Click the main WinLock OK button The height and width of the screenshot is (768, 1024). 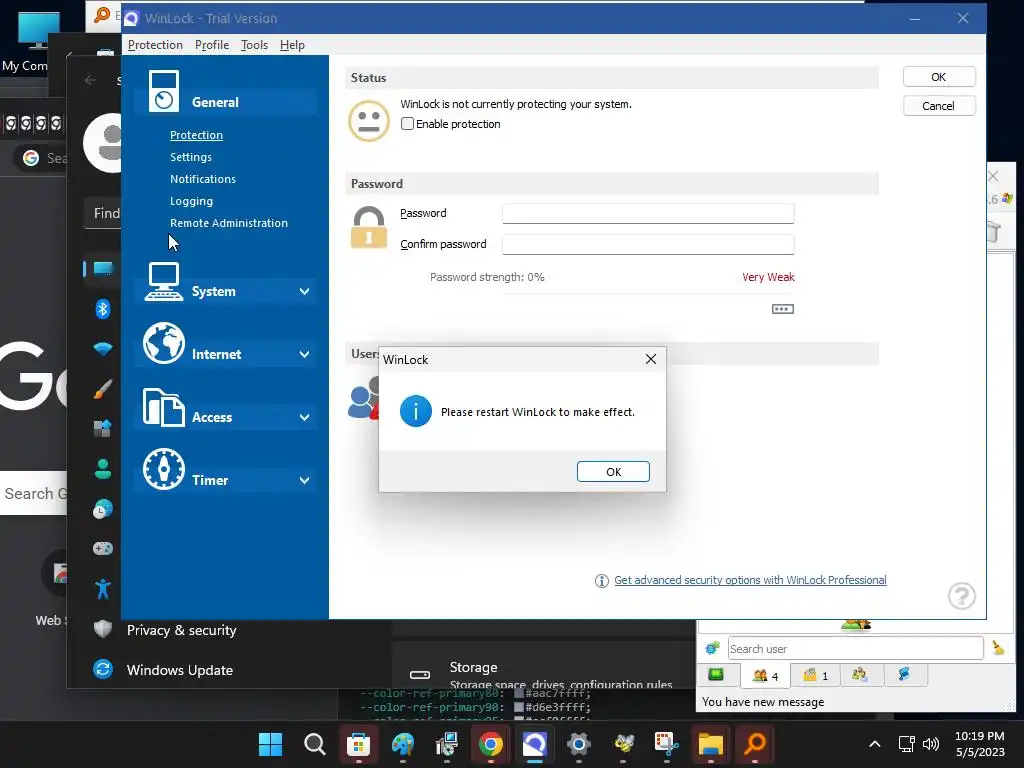[938, 77]
